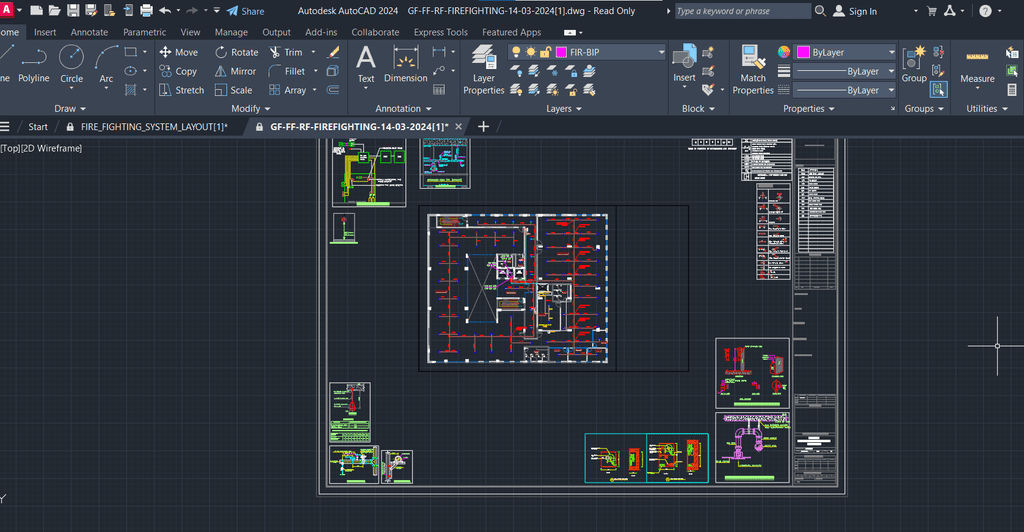1024x532 pixels.
Task: Click the Create Block icon
Action: coord(708,52)
